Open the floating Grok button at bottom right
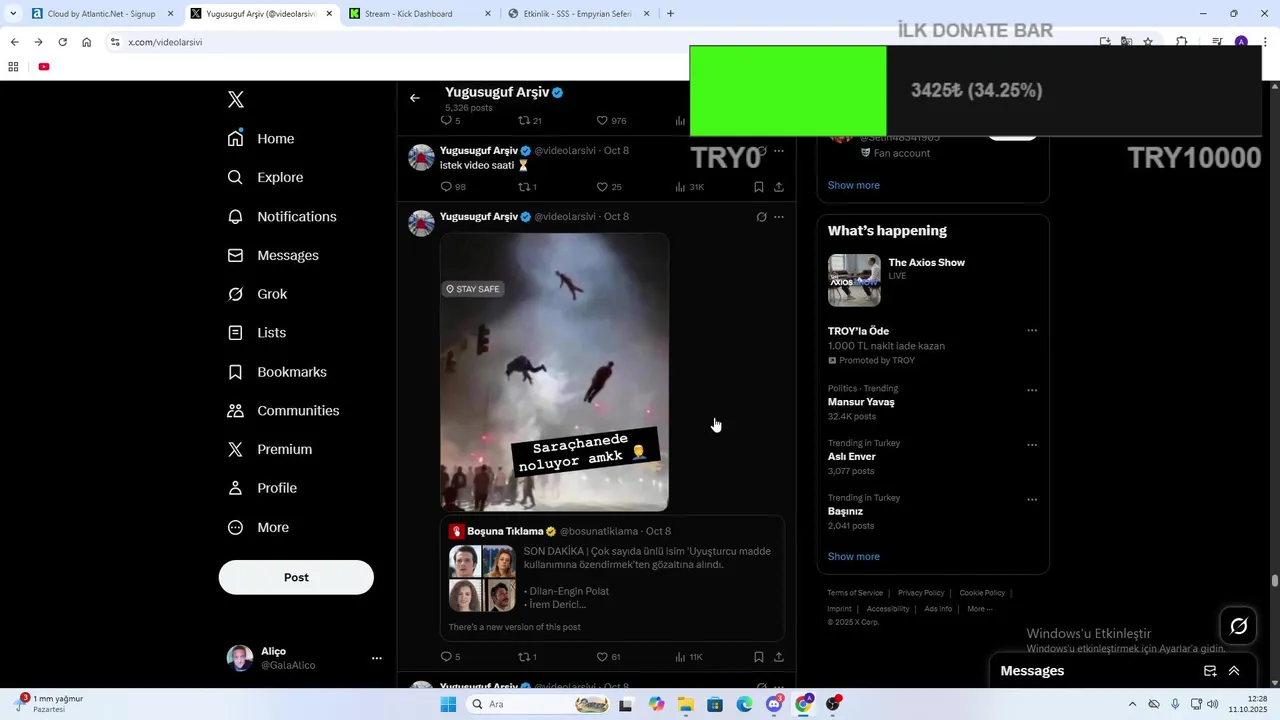The width and height of the screenshot is (1280, 720). pos(1239,626)
